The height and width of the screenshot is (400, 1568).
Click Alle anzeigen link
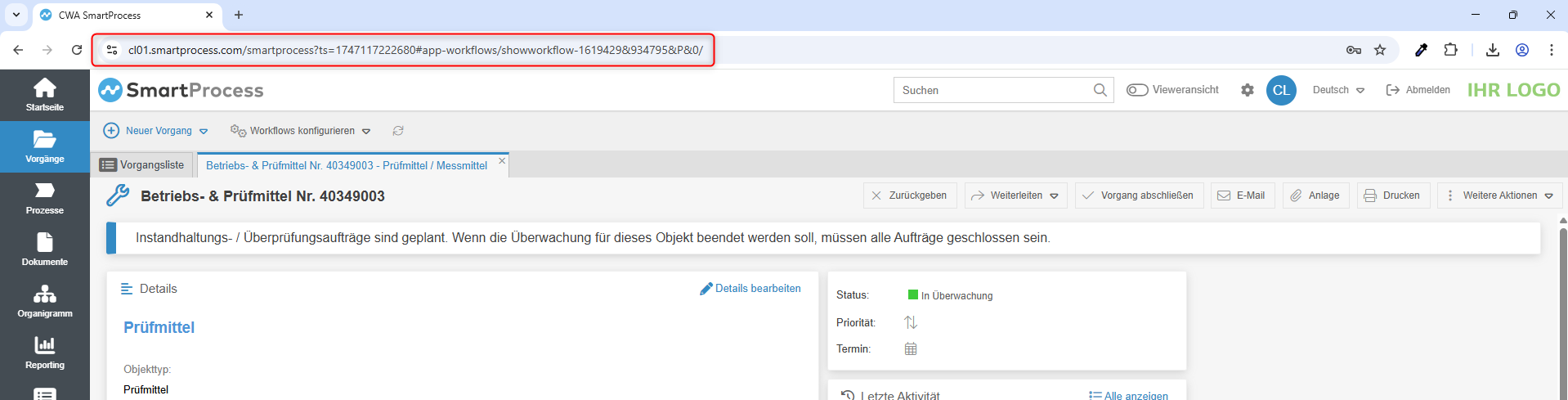1129,395
